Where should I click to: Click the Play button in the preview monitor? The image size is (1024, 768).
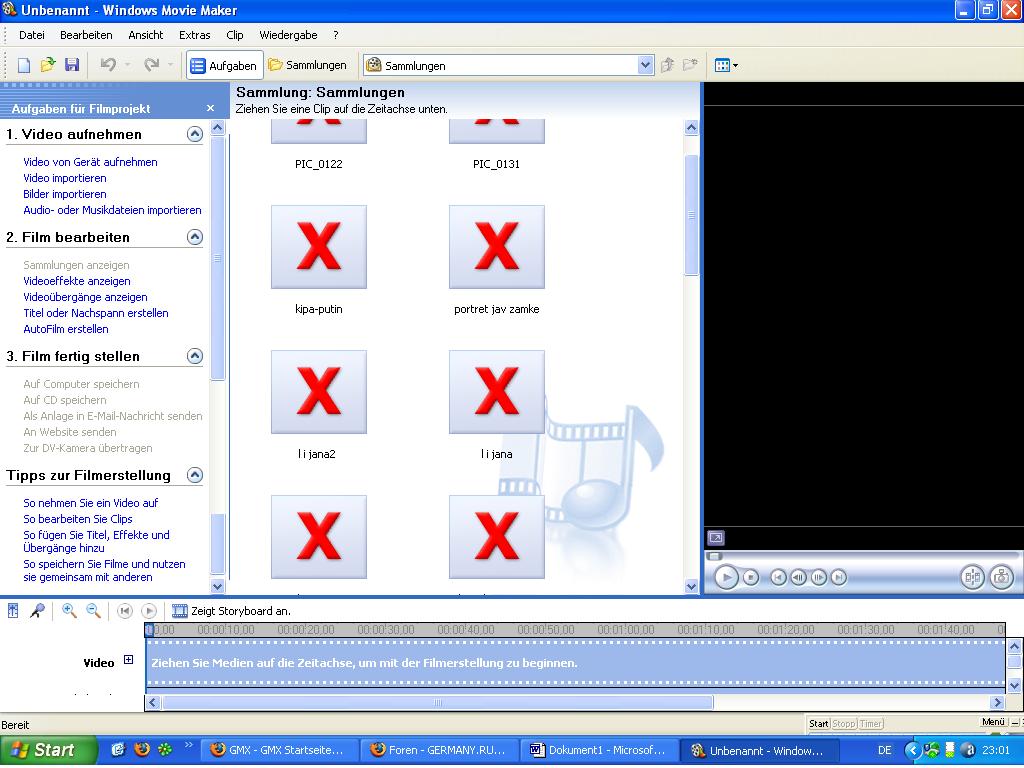[x=726, y=577]
